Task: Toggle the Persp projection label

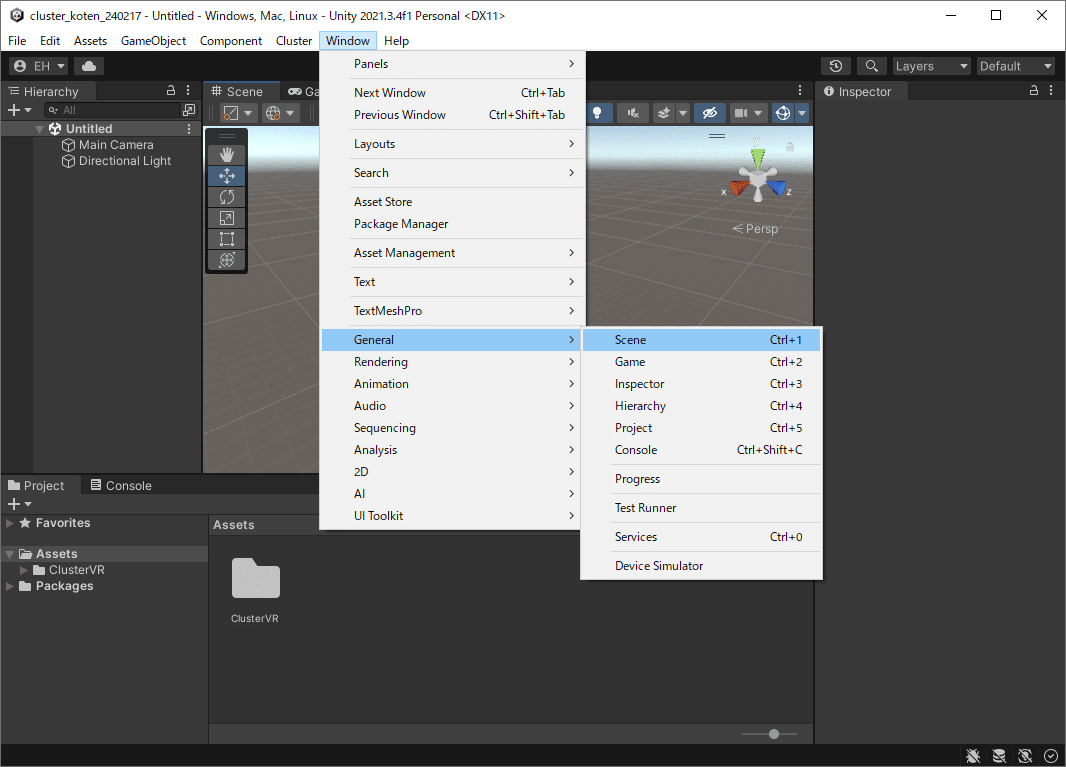Action: click(x=755, y=228)
